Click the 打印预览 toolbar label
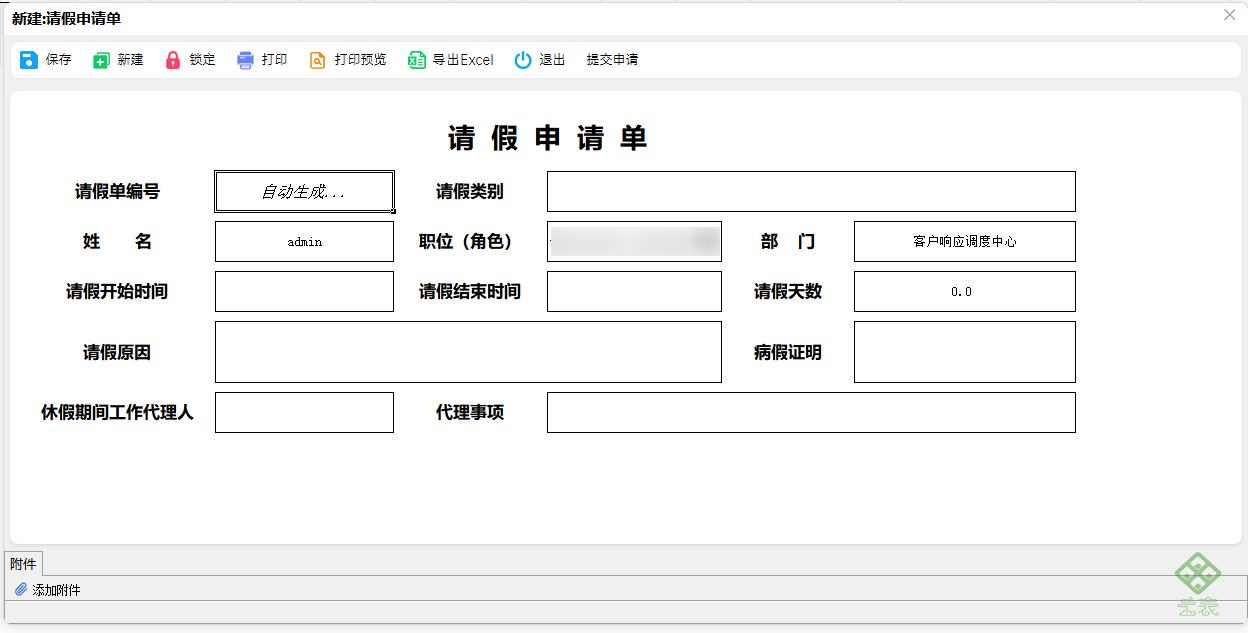Viewport: 1248px width, 633px height. click(x=361, y=60)
